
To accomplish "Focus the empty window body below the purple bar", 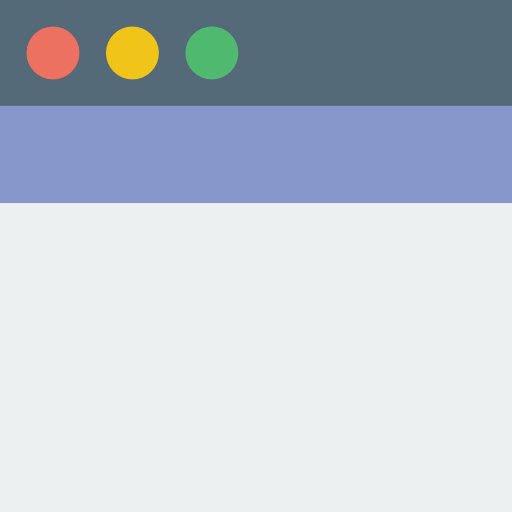I will pyautogui.click(x=256, y=357).
